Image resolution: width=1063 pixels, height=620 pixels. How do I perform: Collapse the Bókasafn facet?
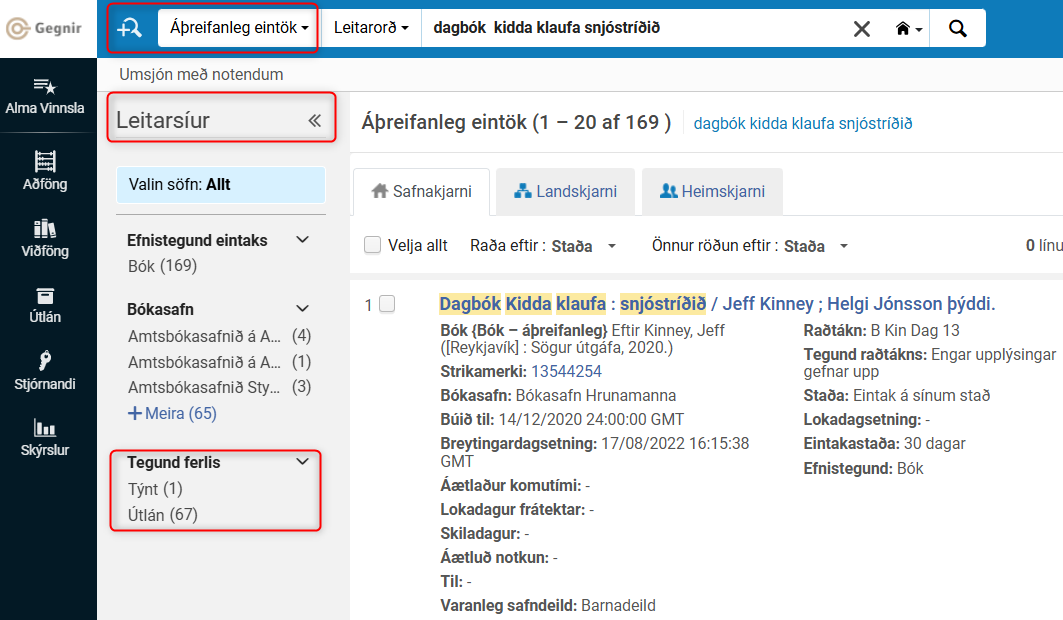302,309
